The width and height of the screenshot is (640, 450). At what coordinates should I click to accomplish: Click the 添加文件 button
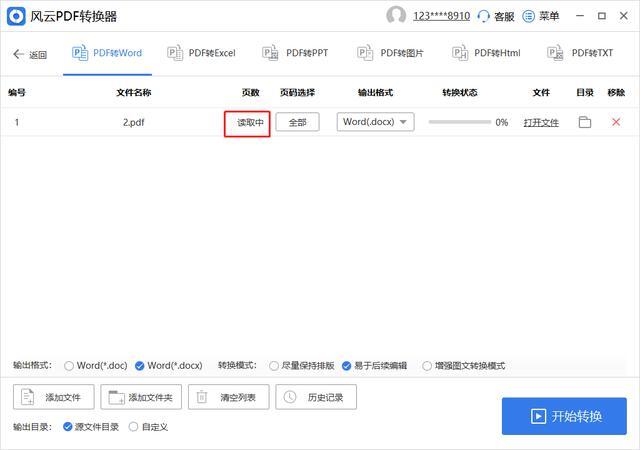53,397
